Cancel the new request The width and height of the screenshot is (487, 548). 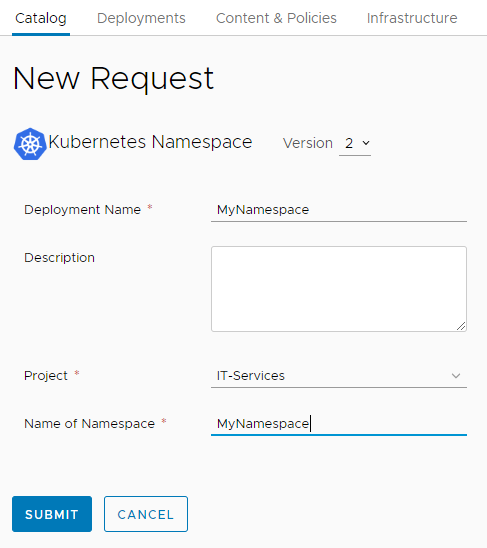pyautogui.click(x=146, y=514)
